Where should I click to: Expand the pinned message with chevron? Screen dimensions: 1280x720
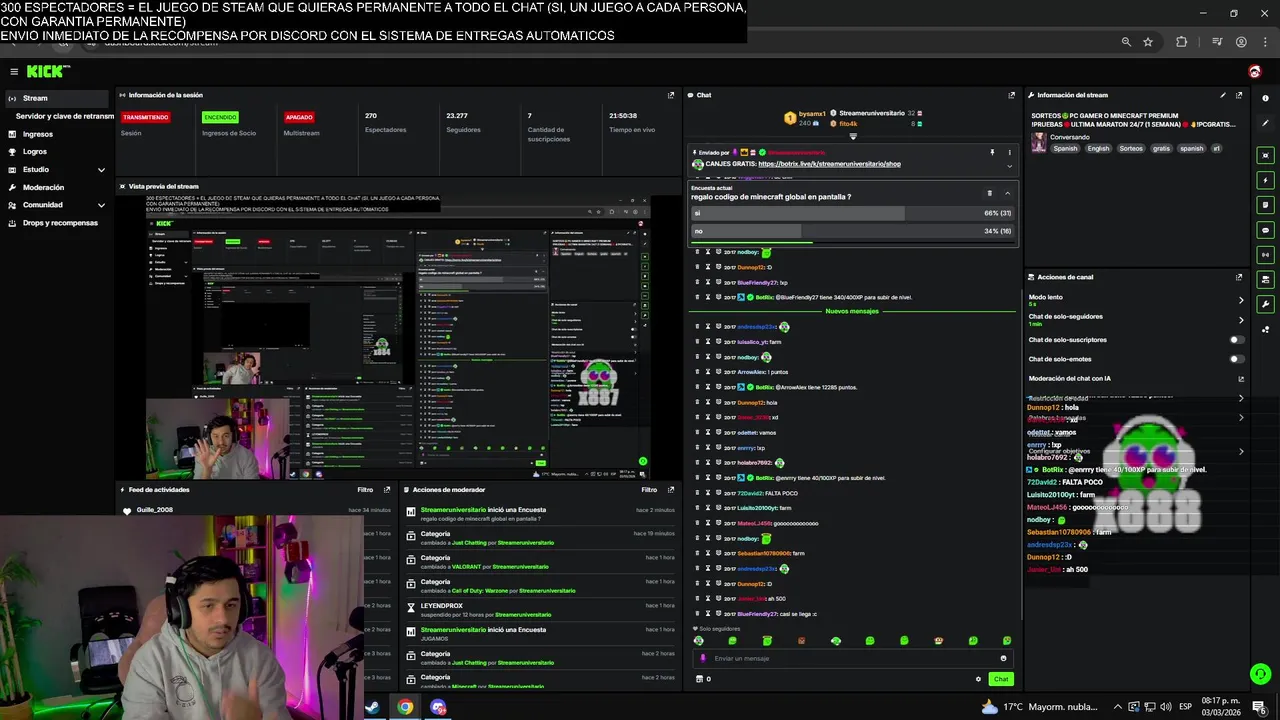click(x=1009, y=166)
